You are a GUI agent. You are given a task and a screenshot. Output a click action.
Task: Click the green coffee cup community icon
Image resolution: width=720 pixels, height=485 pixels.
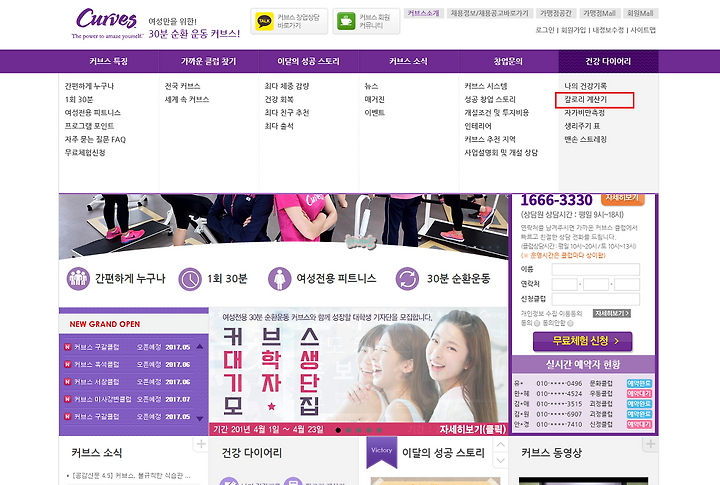tap(346, 21)
